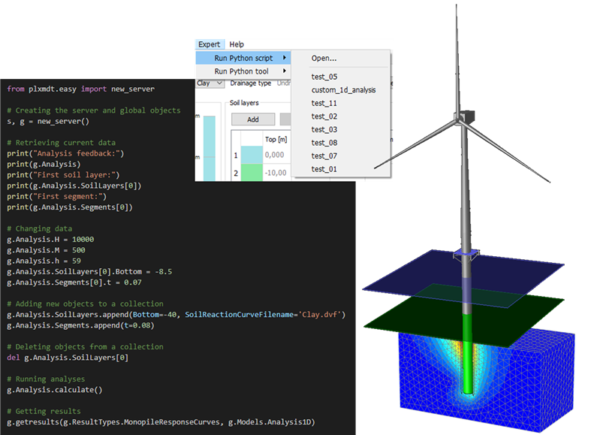Click the wind turbine nacelle in the 3D model

[x=465, y=116]
